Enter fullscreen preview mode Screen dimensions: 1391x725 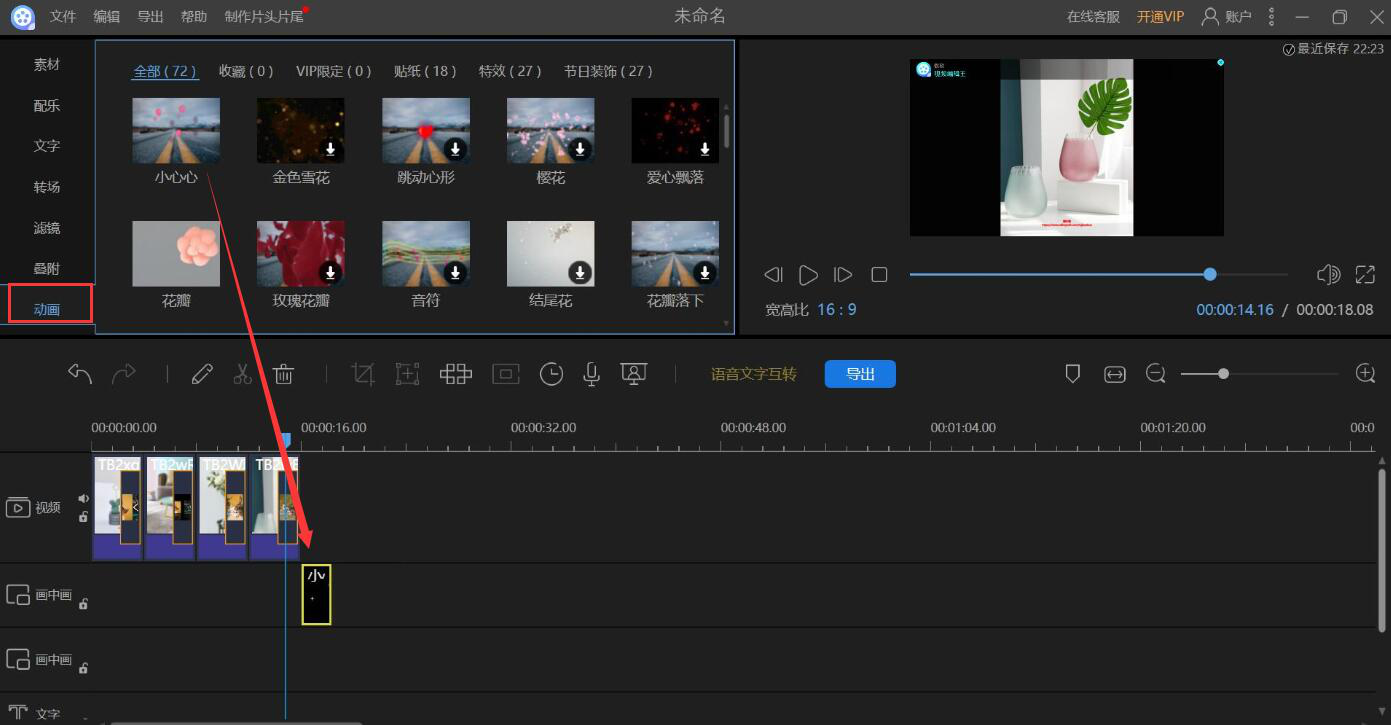coord(1365,274)
